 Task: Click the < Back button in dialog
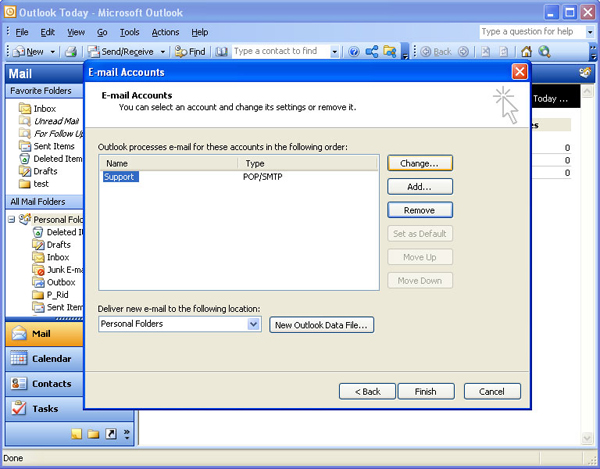(x=367, y=391)
